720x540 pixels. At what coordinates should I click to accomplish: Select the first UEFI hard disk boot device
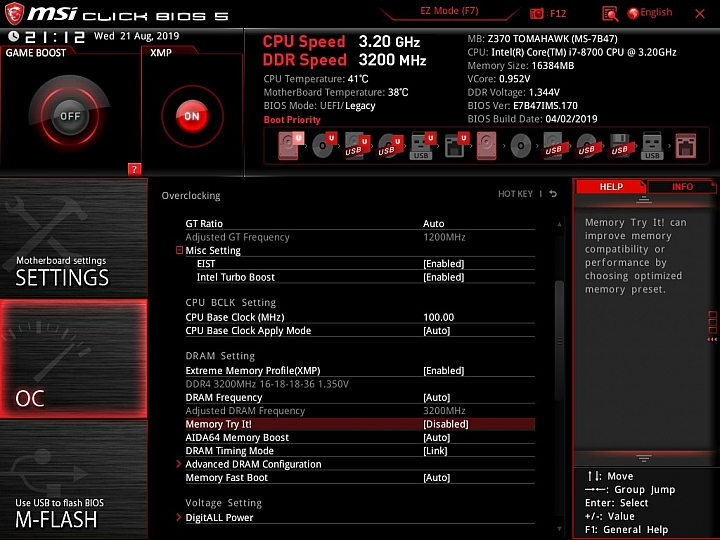pos(290,146)
